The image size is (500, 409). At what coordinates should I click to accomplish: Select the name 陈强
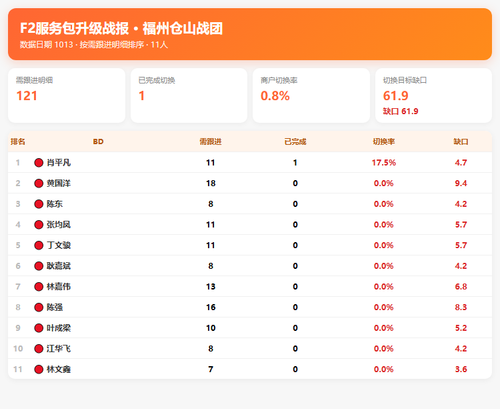tap(55, 307)
